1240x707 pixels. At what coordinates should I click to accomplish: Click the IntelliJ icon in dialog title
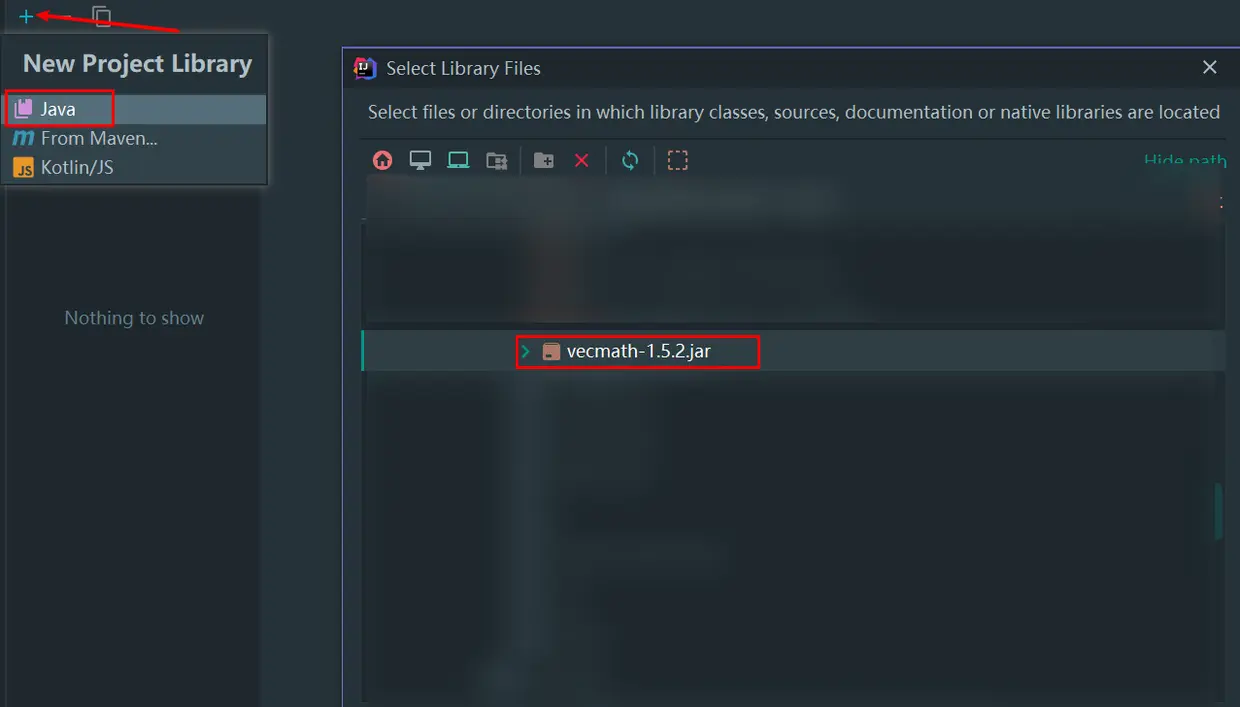tap(365, 68)
